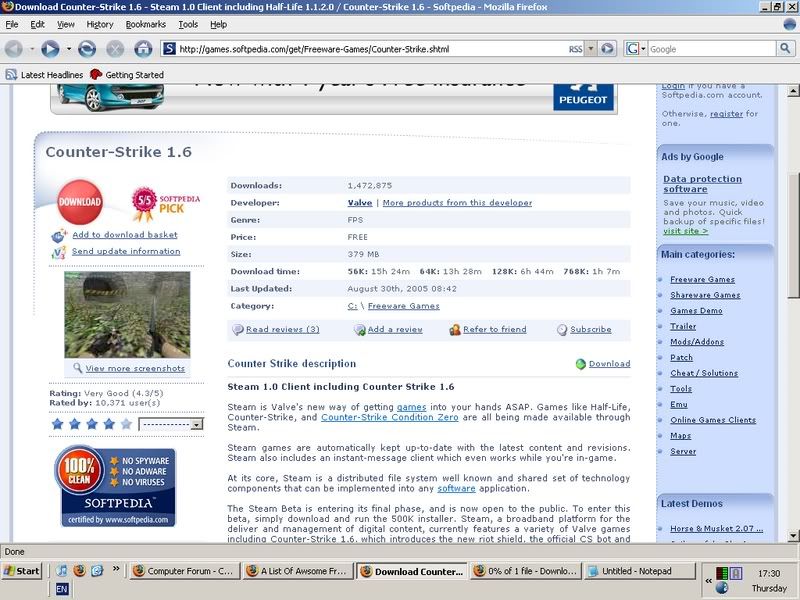This screenshot has width=800, height=600.
Task: Click the Read reviews (3) link
Action: pyautogui.click(x=282, y=329)
